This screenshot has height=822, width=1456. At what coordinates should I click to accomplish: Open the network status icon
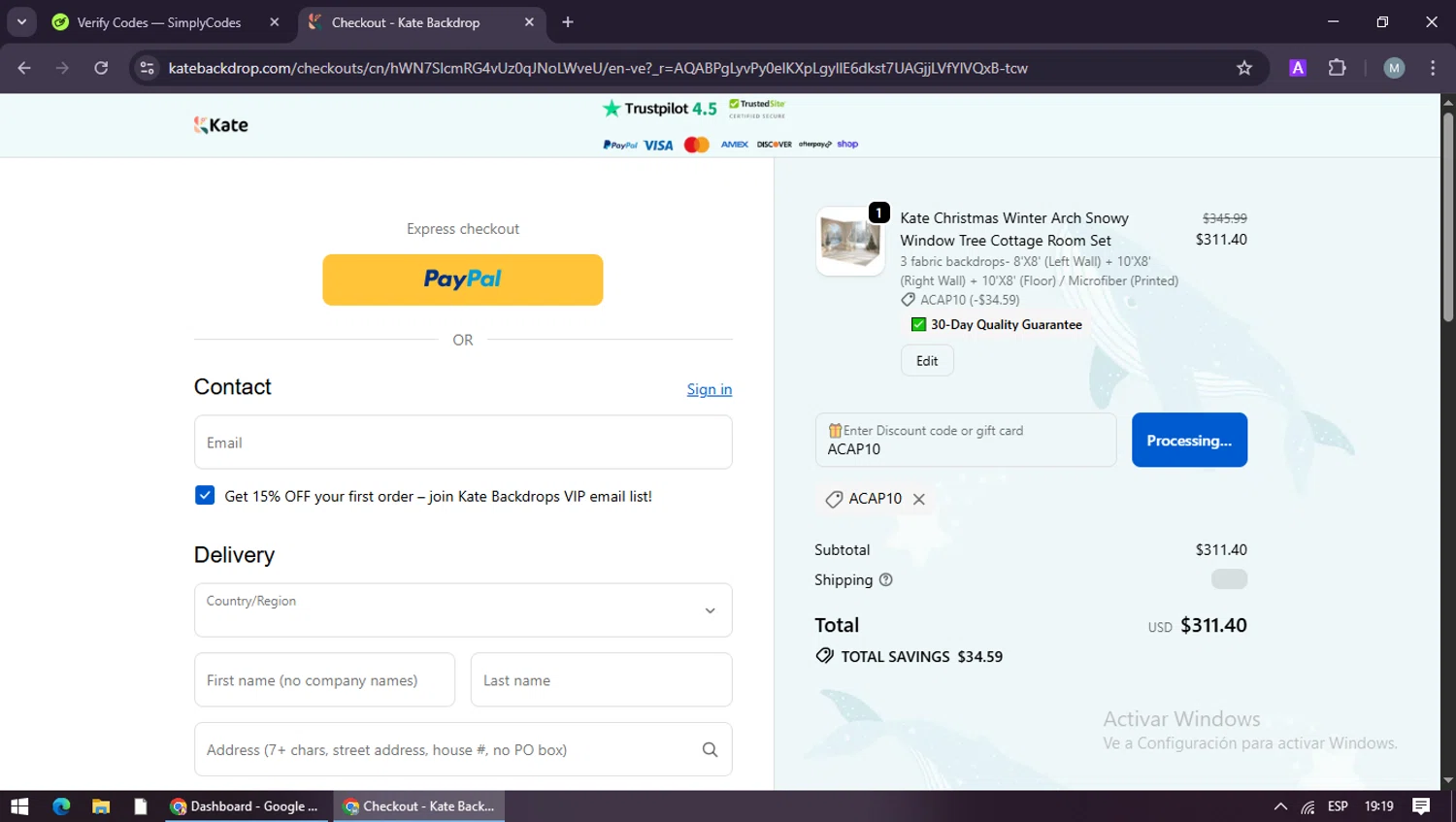click(1308, 806)
